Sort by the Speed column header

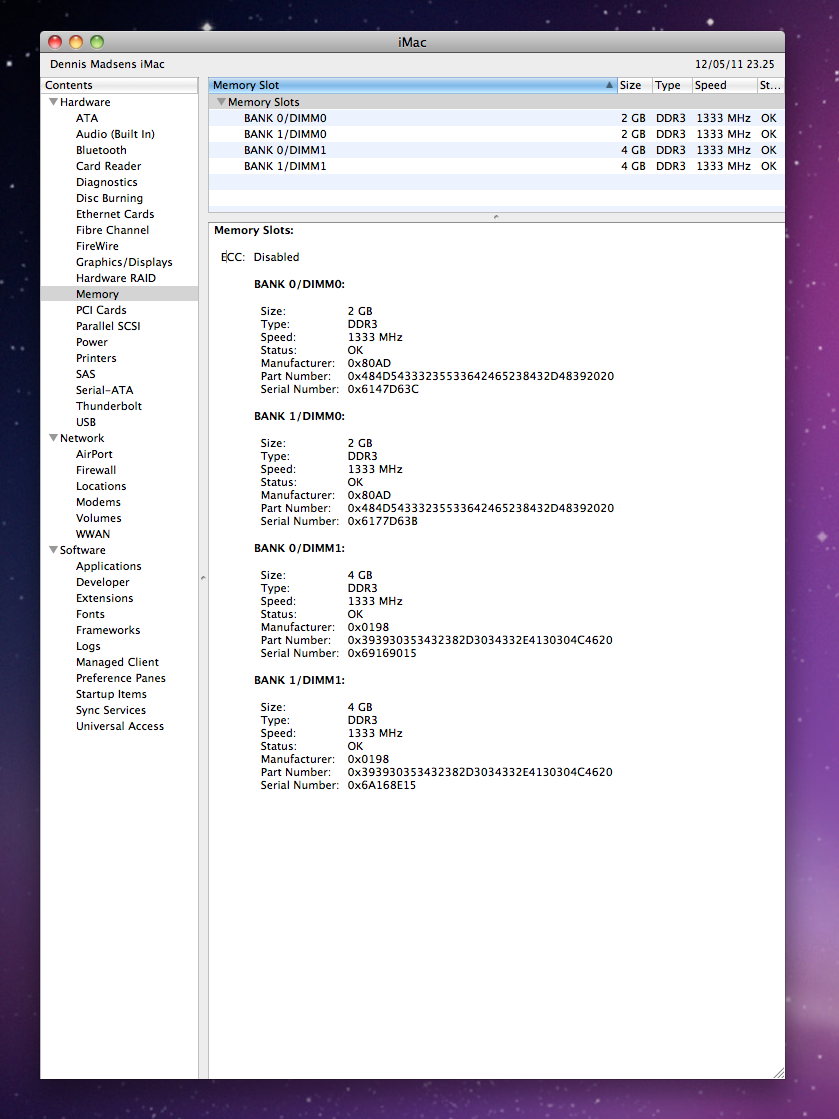pos(724,85)
